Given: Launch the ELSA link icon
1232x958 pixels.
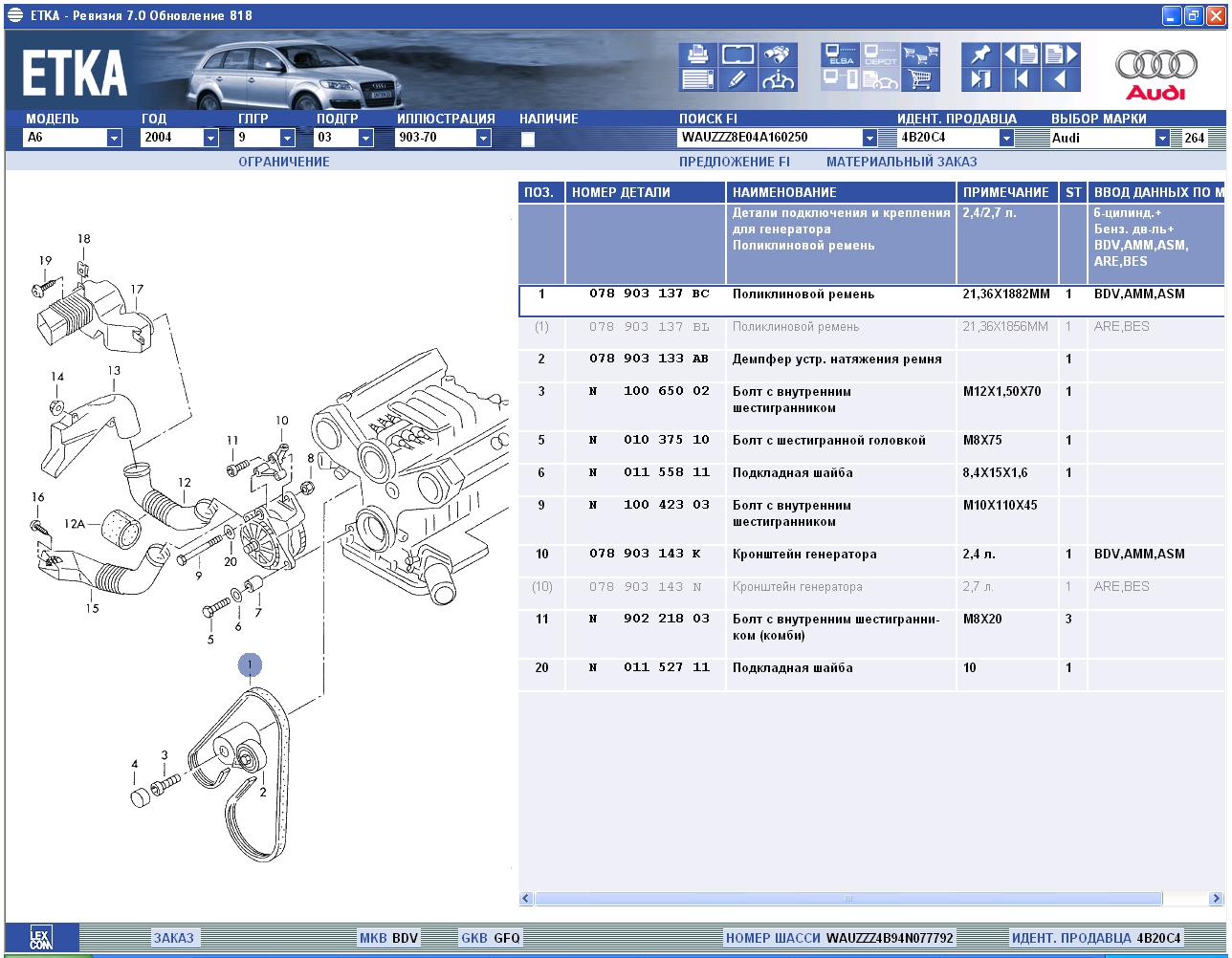Looking at the screenshot, I should tap(841, 54).
